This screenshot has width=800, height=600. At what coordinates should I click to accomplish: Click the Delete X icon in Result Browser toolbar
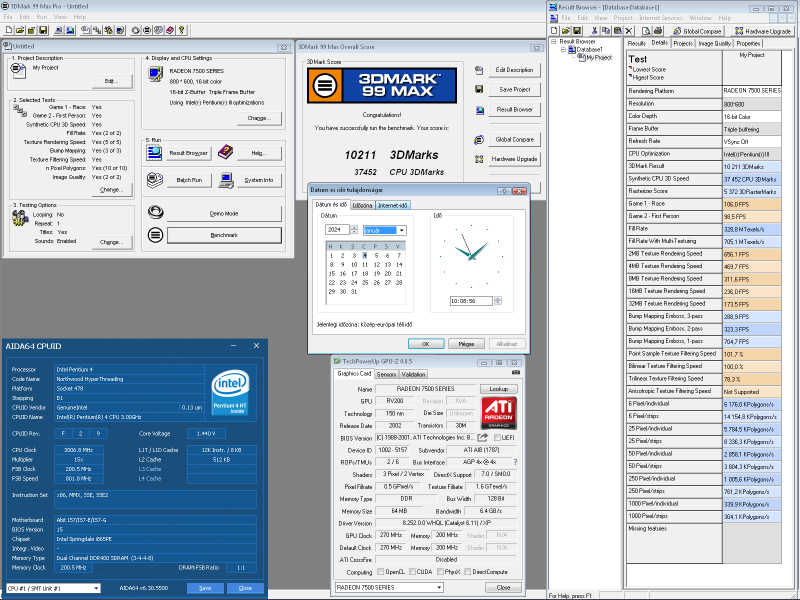click(629, 31)
